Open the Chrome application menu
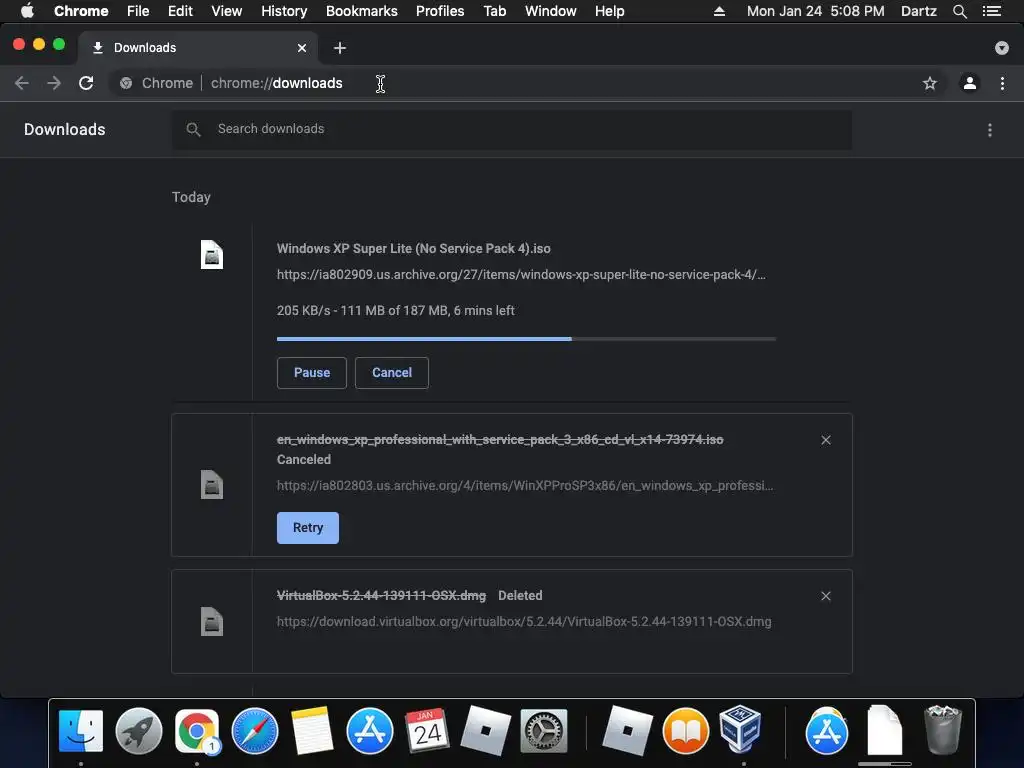 point(81,11)
